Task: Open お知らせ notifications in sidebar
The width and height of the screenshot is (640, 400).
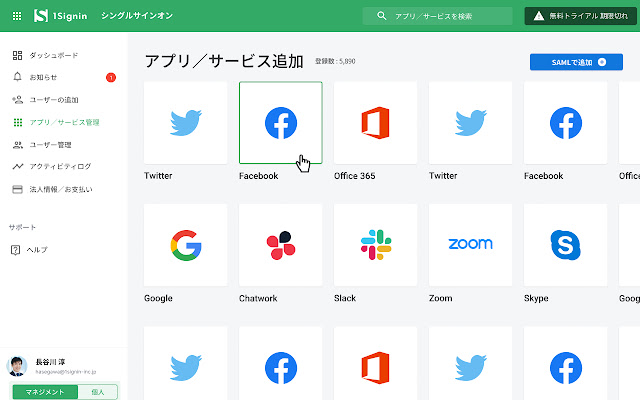Action: click(45, 77)
